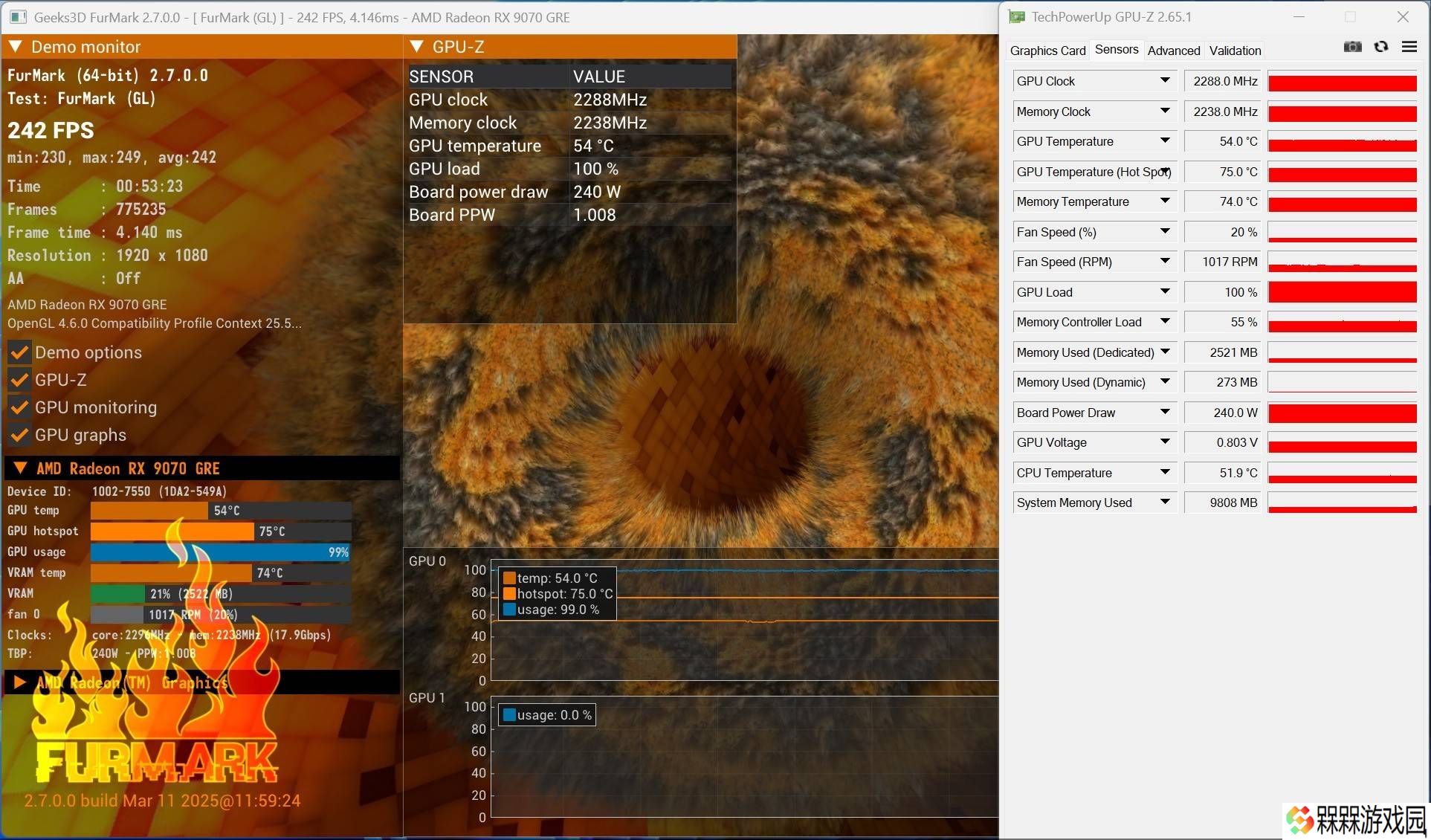
Task: Click the GPU Clock red history graph
Action: (x=1343, y=82)
